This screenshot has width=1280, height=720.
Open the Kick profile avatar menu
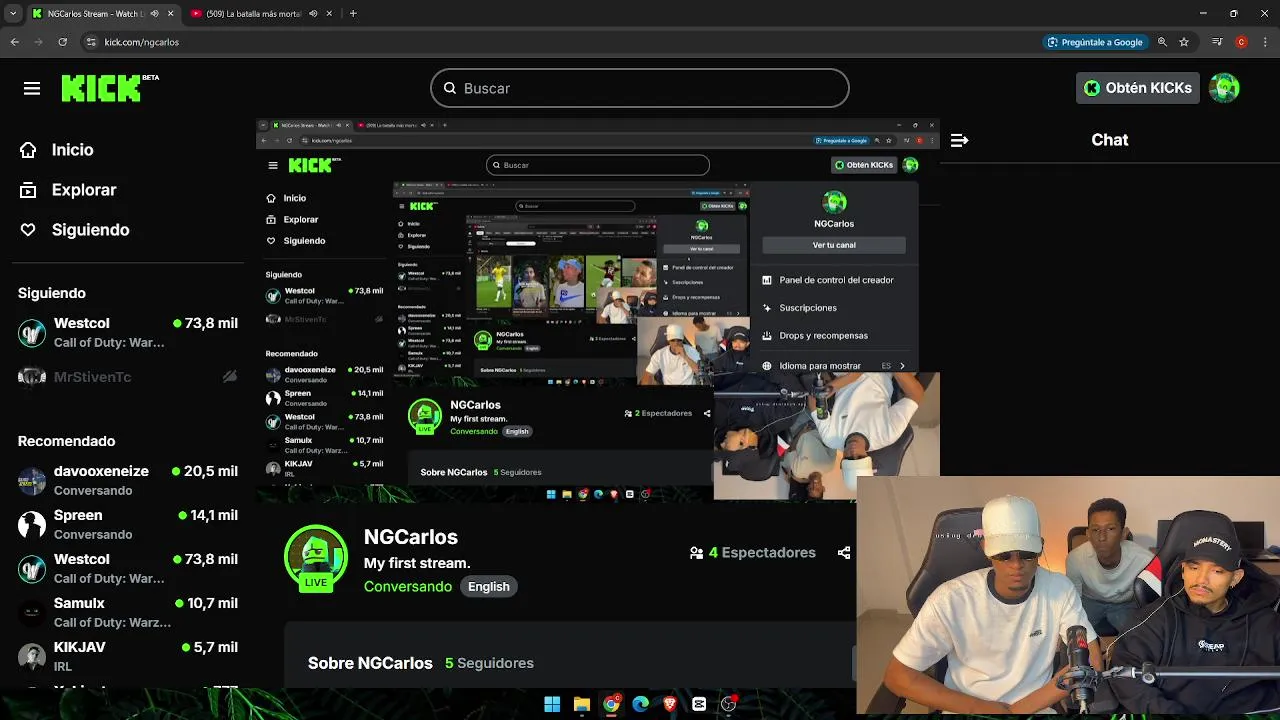(x=1224, y=88)
